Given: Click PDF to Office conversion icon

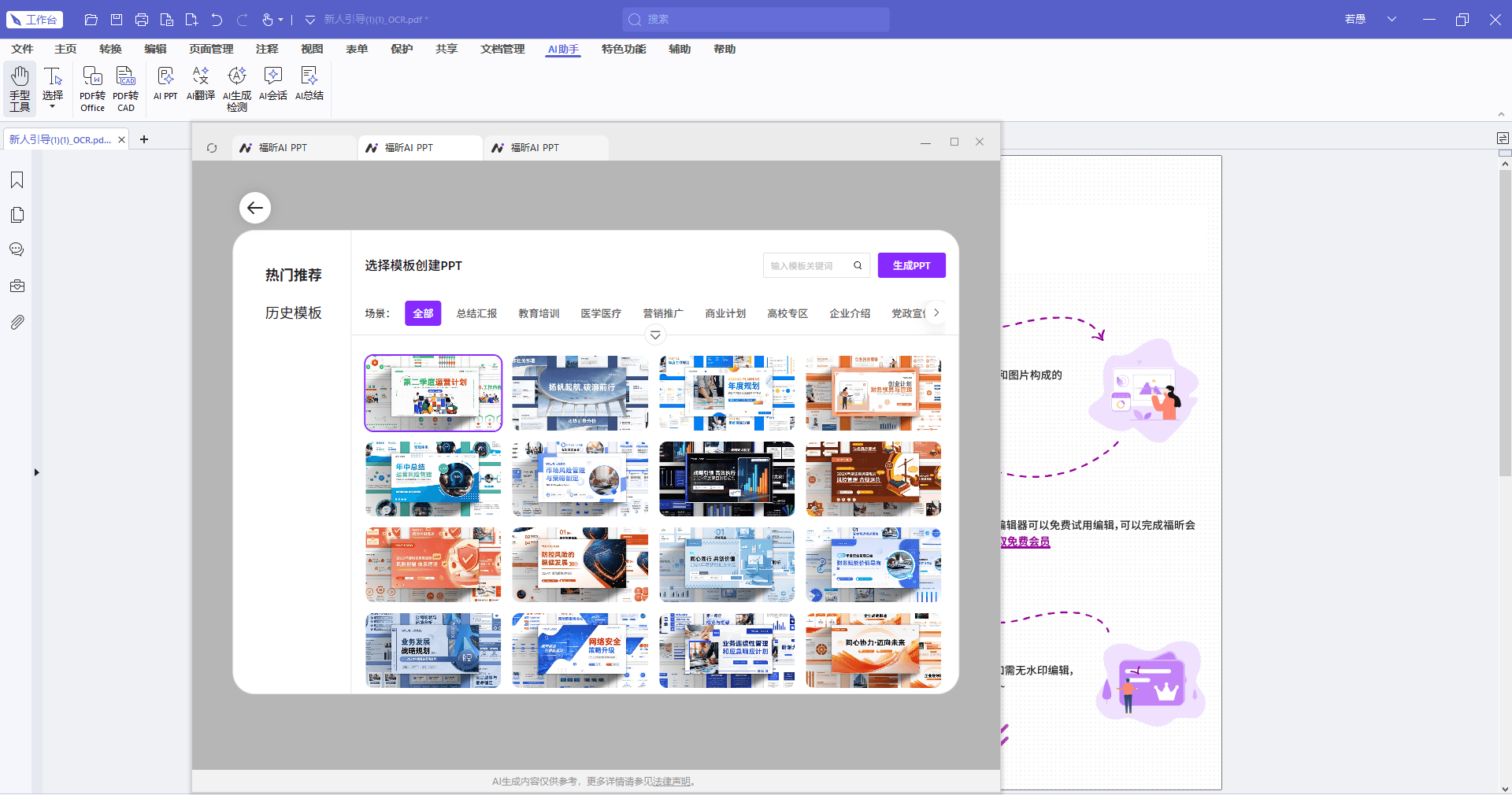Looking at the screenshot, I should pos(92,88).
